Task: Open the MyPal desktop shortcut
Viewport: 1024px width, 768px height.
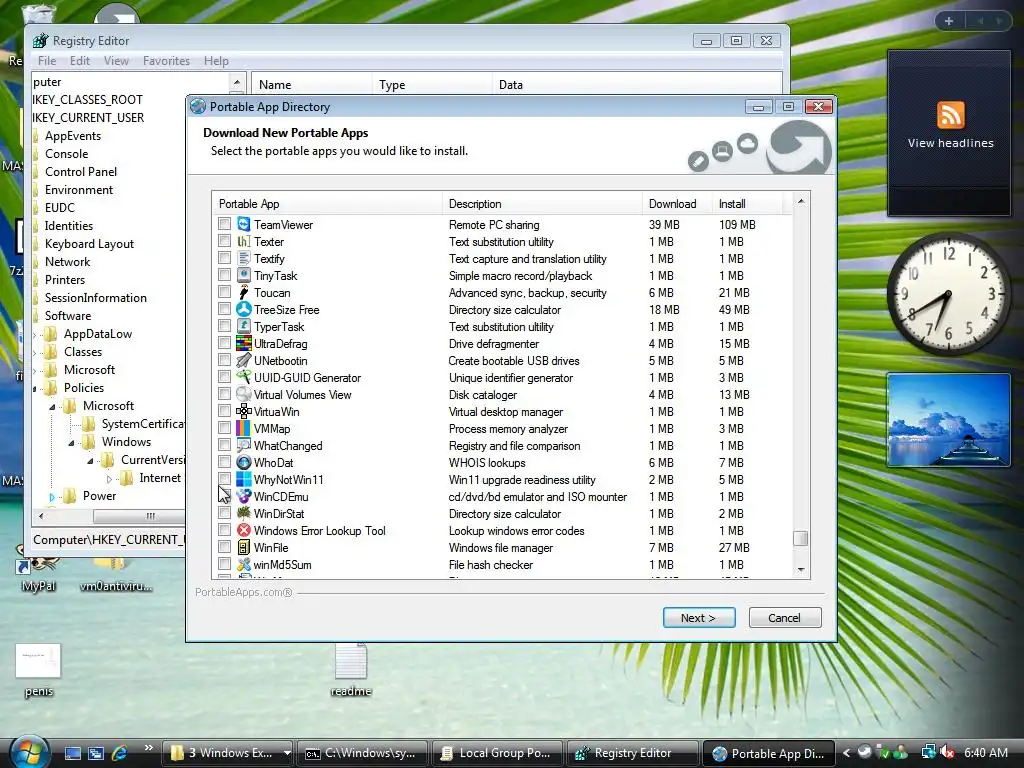Action: 38,569
